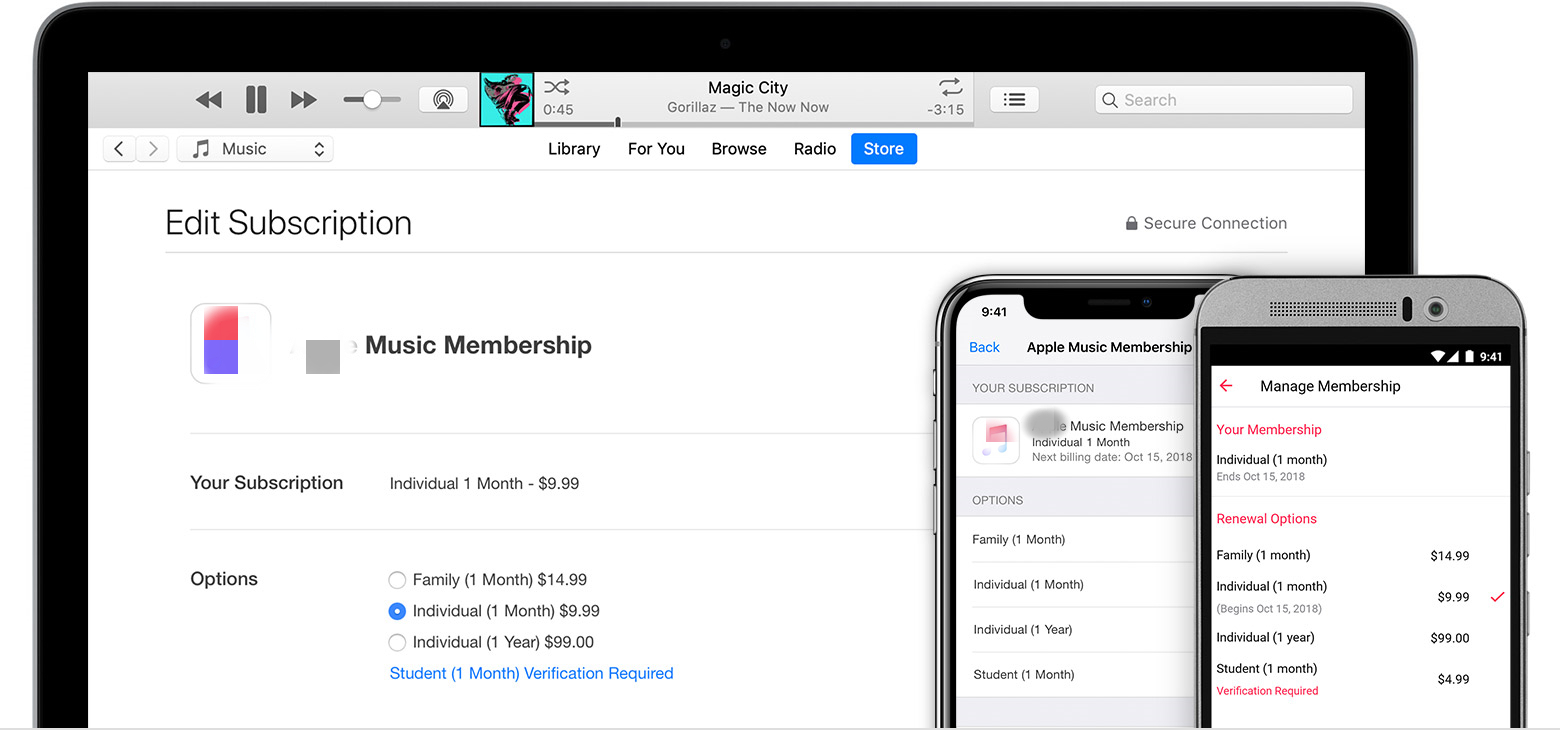Open Student (1 Month) Verification Required link
Viewport: 1560px width, 730px height.
[x=531, y=673]
